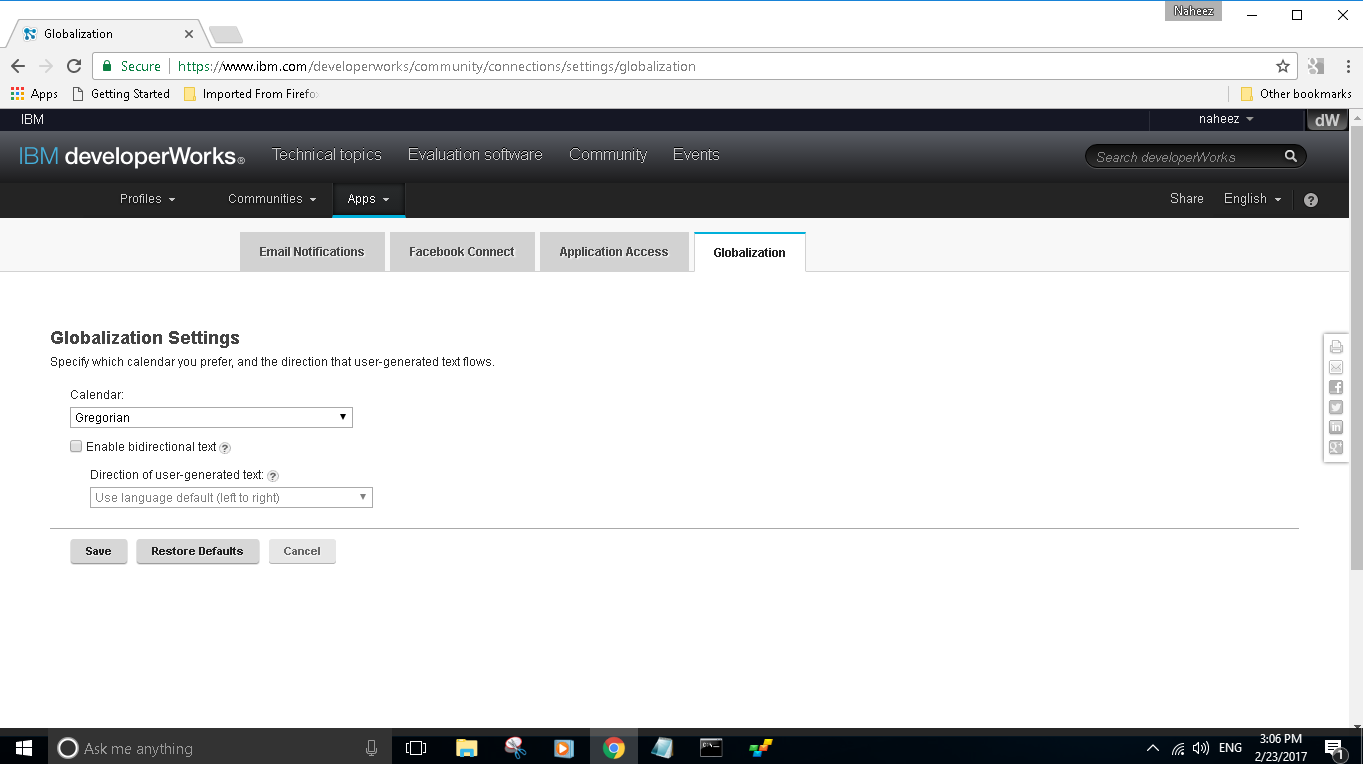Open Command Prompt from the taskbar

(x=711, y=748)
